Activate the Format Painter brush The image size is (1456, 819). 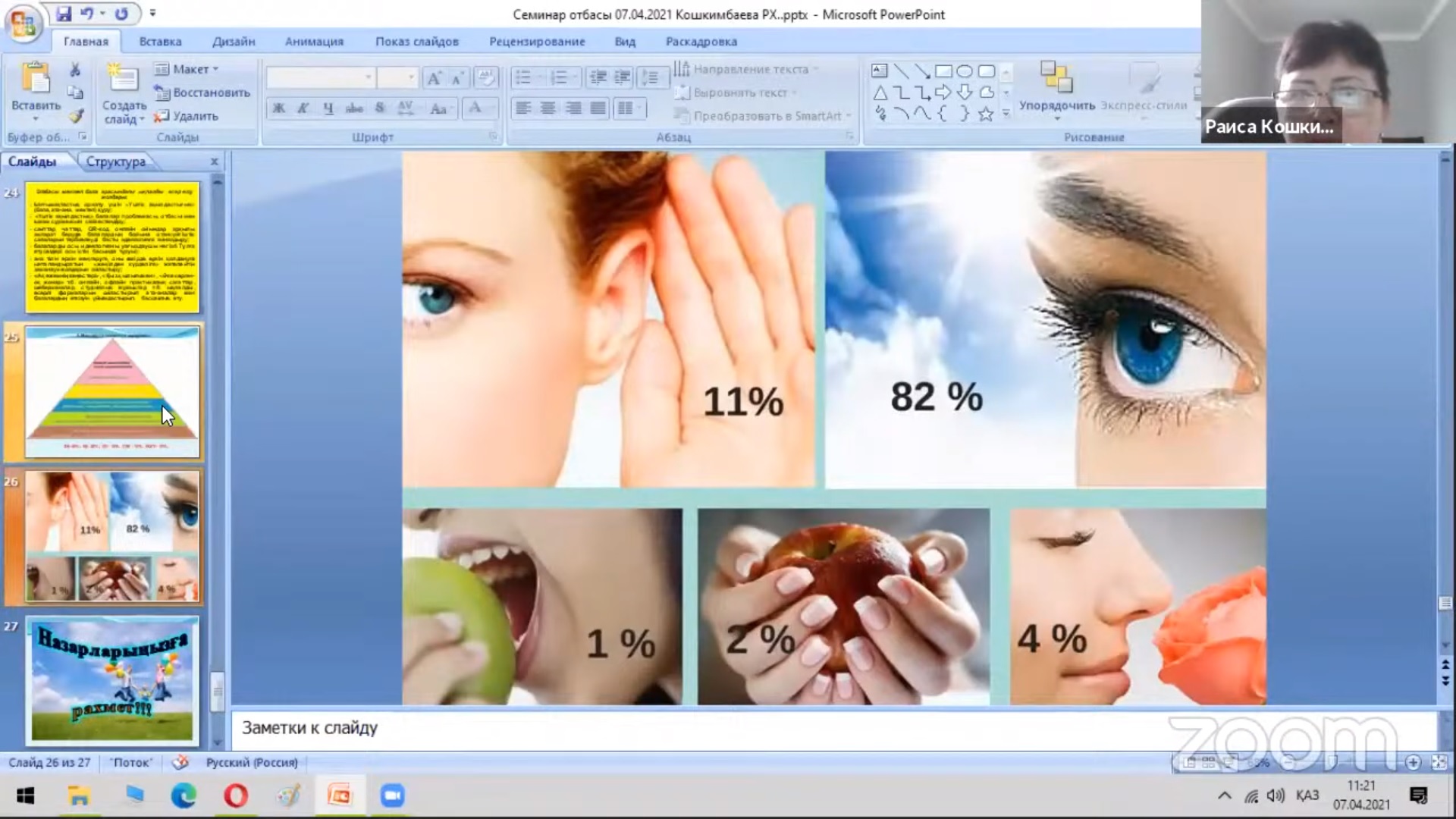tap(75, 116)
